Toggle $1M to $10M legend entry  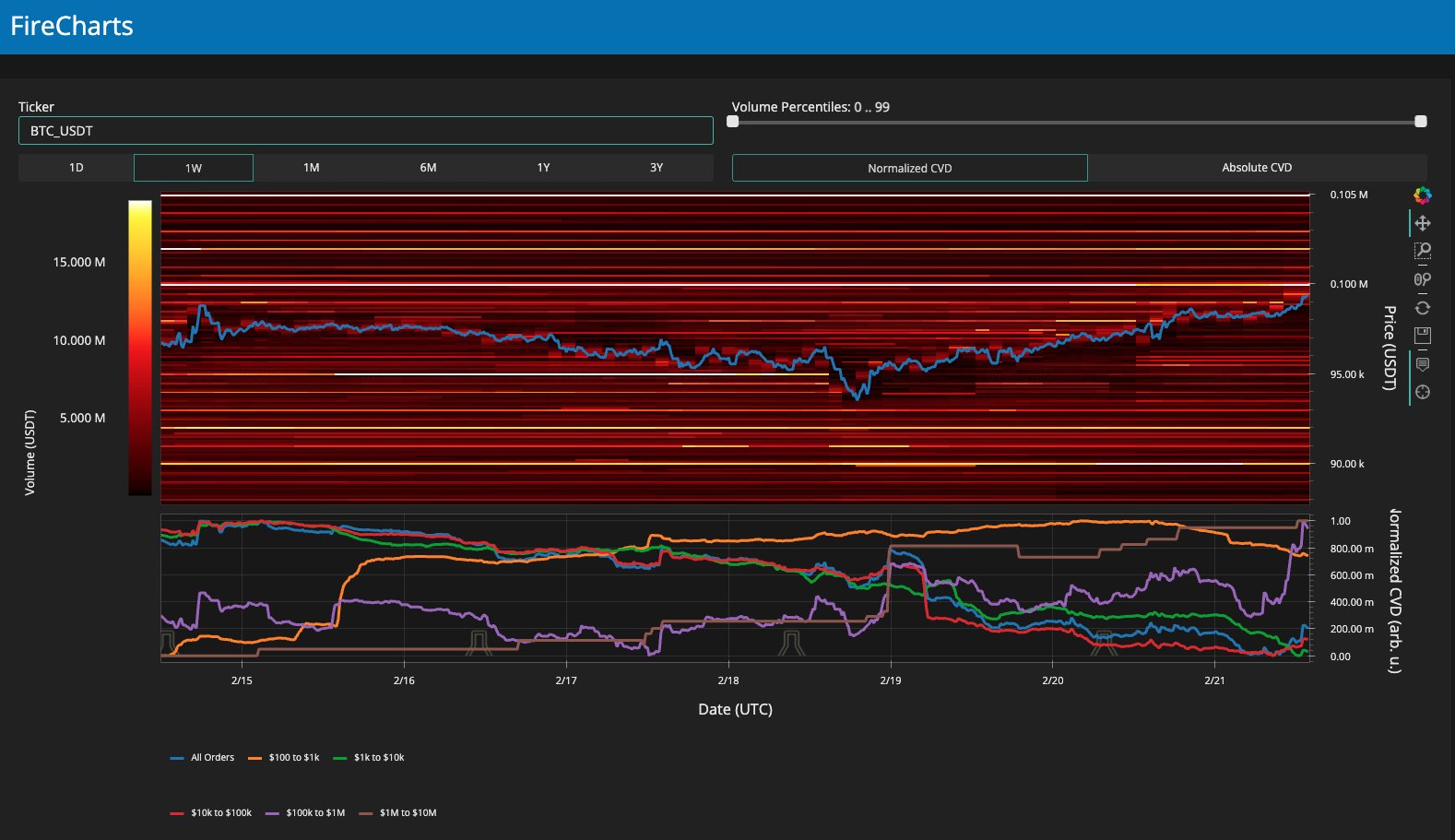(x=398, y=813)
